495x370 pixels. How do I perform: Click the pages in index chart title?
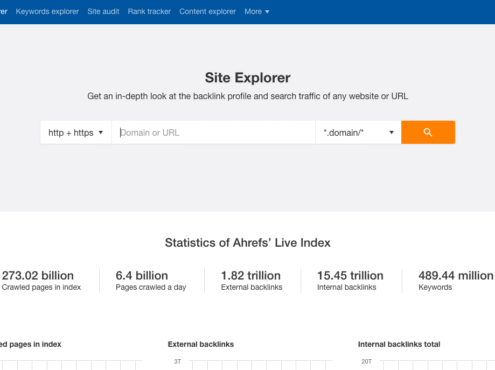(x=31, y=344)
